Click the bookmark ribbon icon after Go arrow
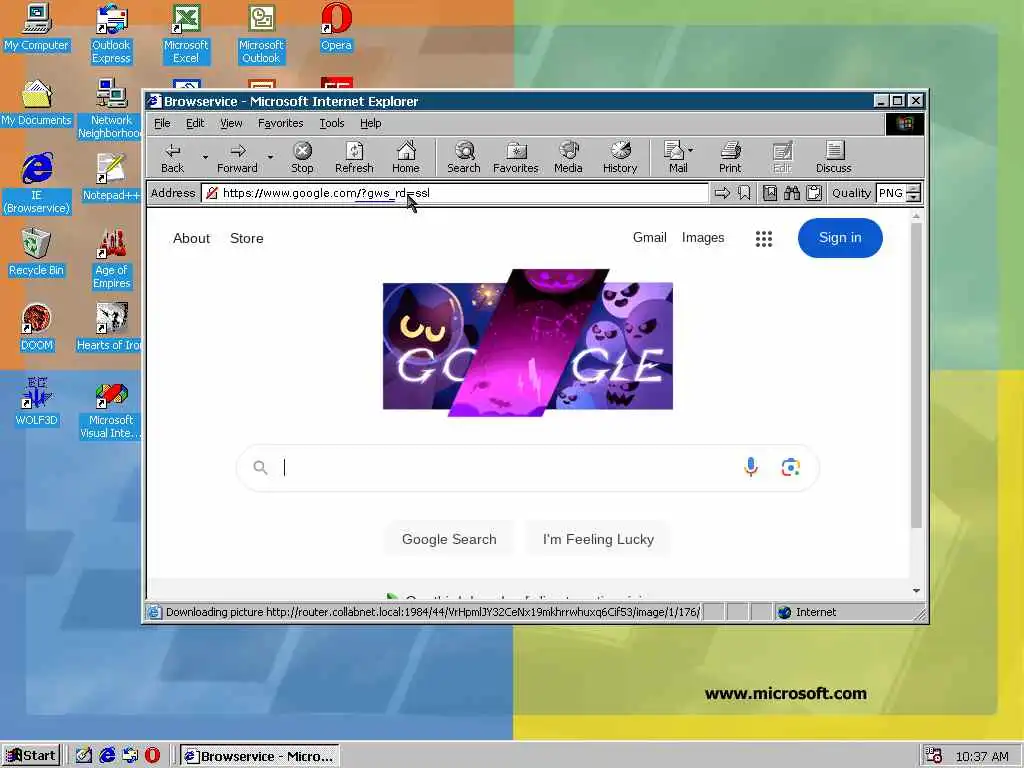 click(x=744, y=193)
